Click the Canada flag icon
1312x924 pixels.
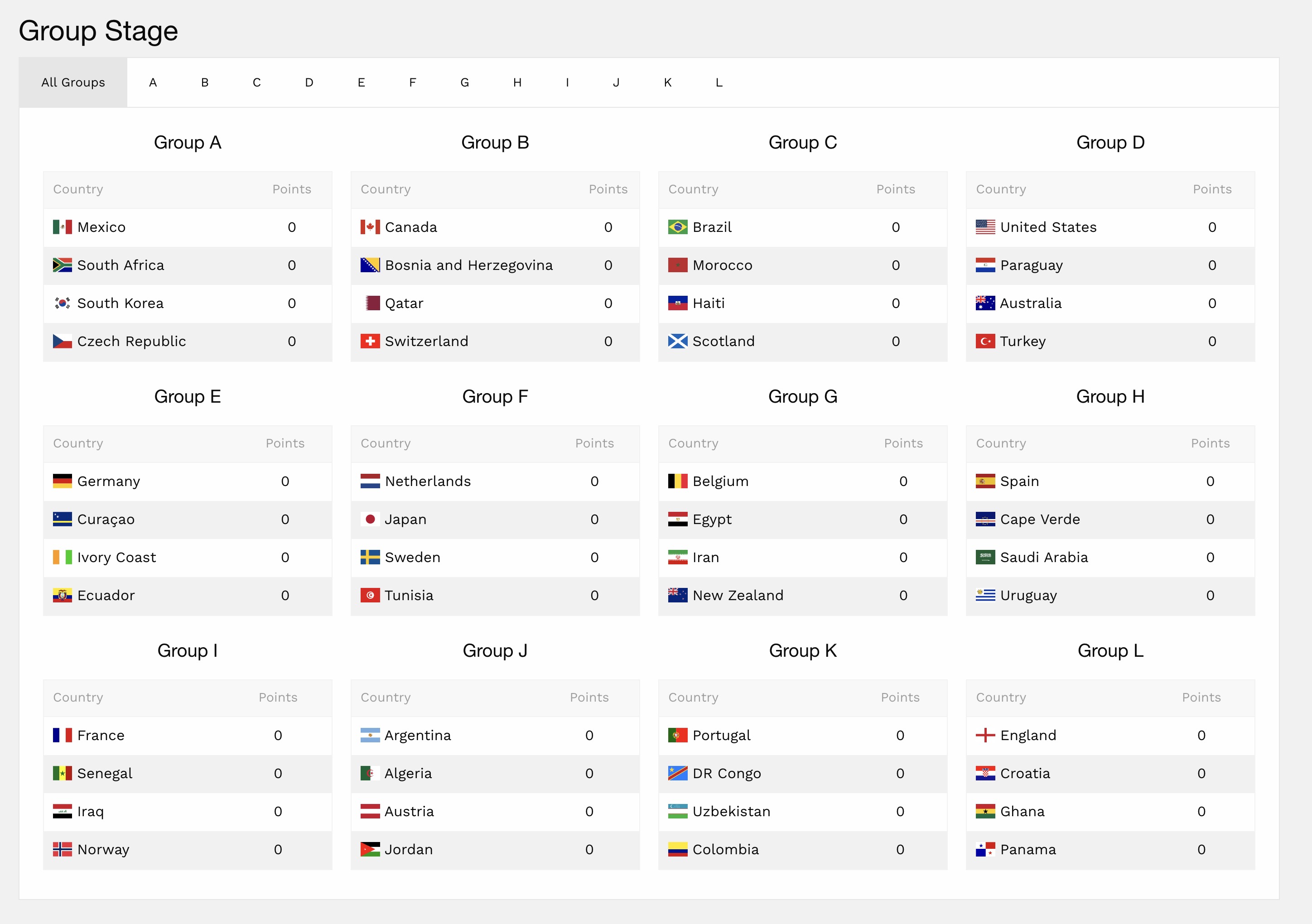[370, 227]
